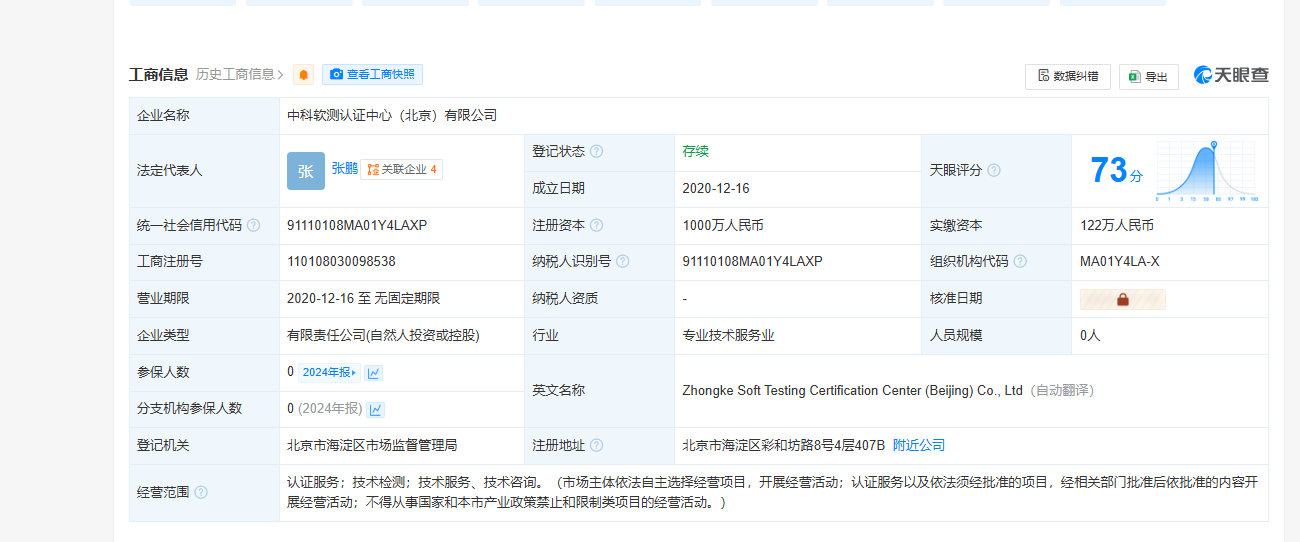Click the score distribution chart

tap(1206, 171)
